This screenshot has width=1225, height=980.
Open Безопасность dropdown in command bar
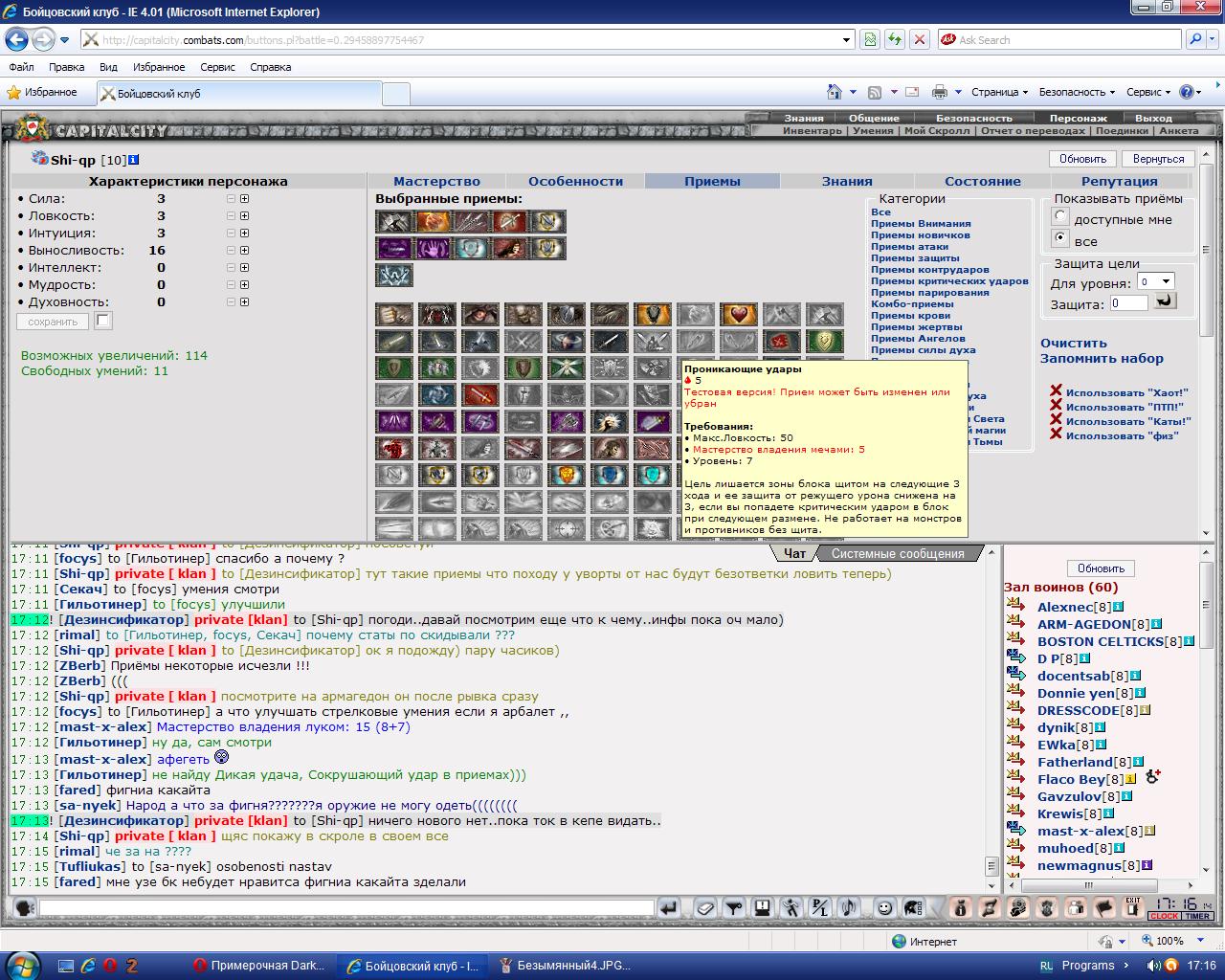tap(1077, 92)
